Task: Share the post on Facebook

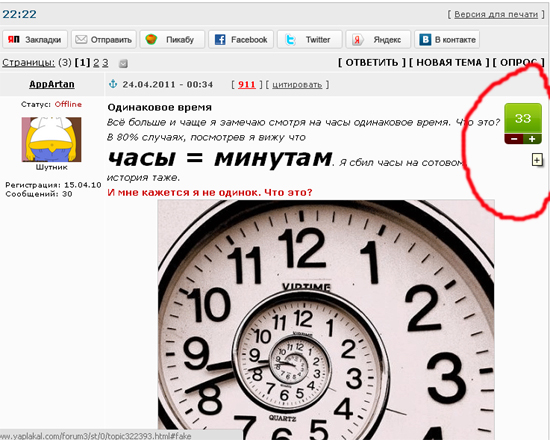Action: [241, 39]
